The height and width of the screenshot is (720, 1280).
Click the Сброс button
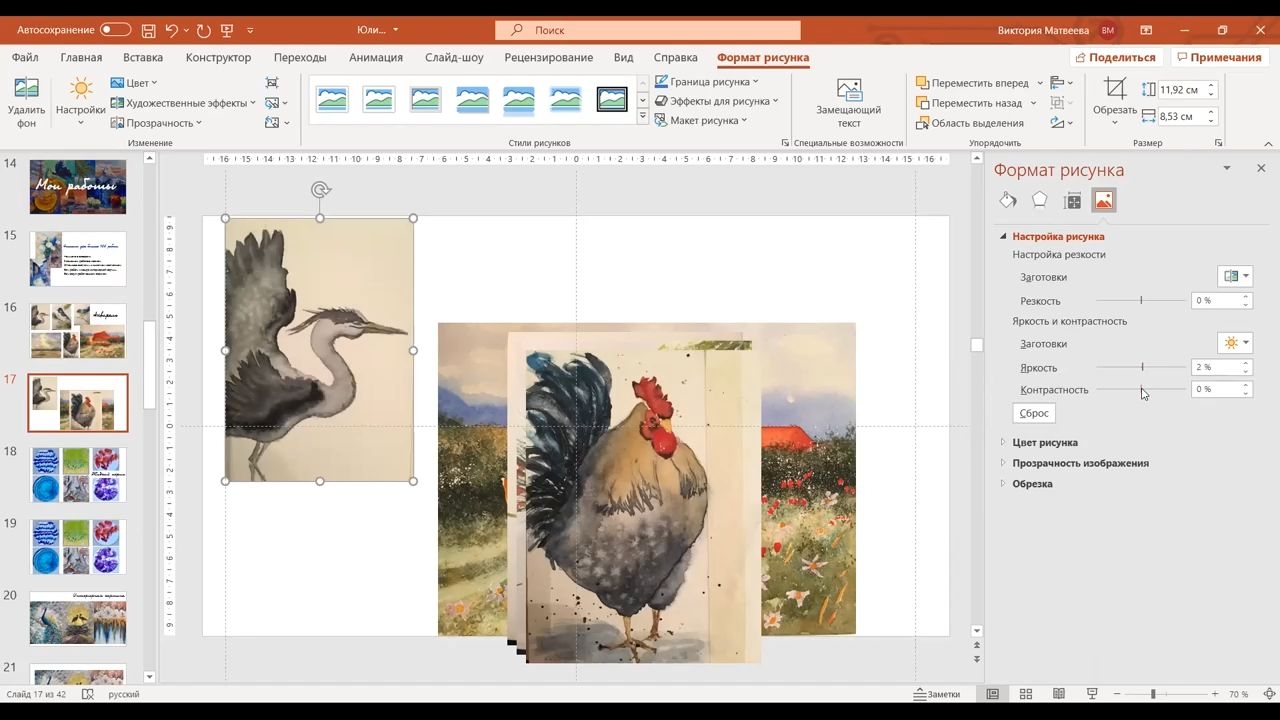click(1034, 413)
